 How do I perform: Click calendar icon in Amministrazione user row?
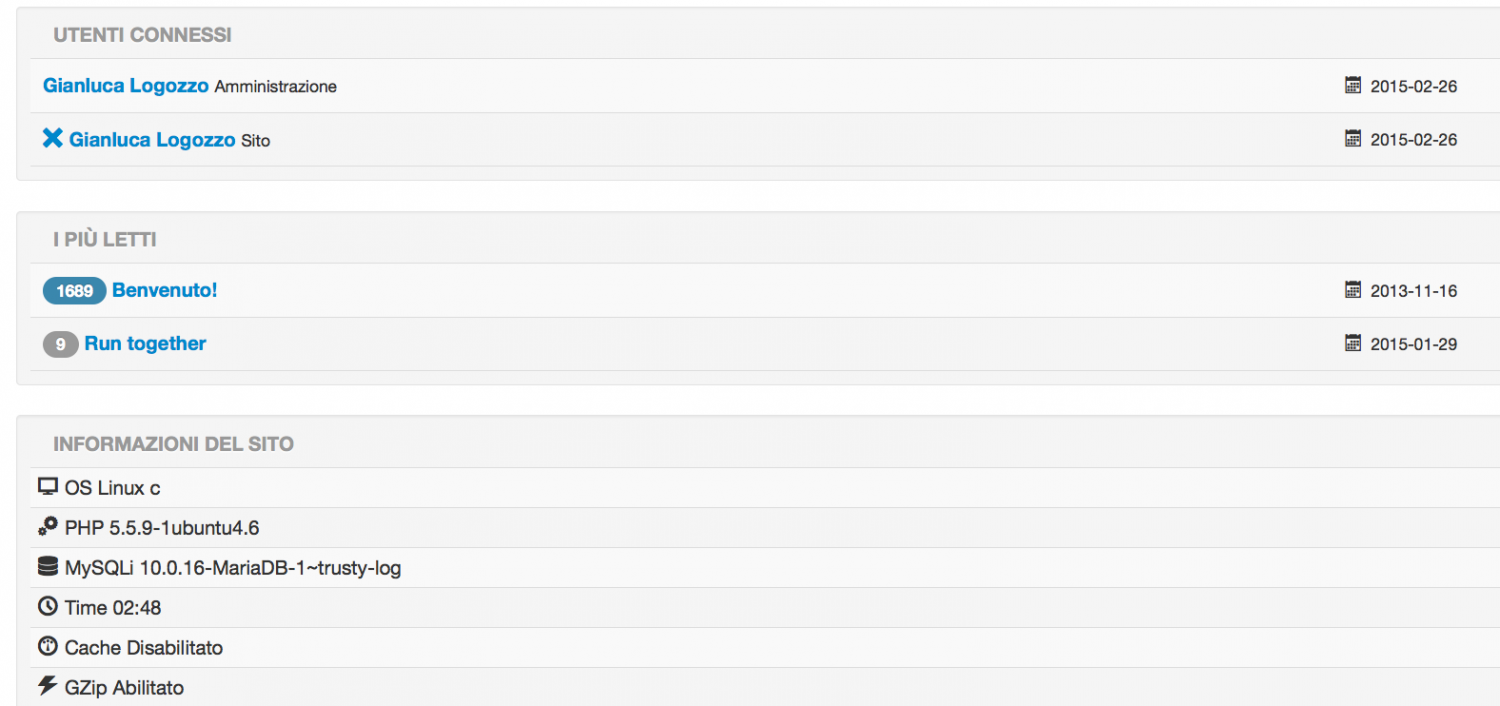[1353, 85]
